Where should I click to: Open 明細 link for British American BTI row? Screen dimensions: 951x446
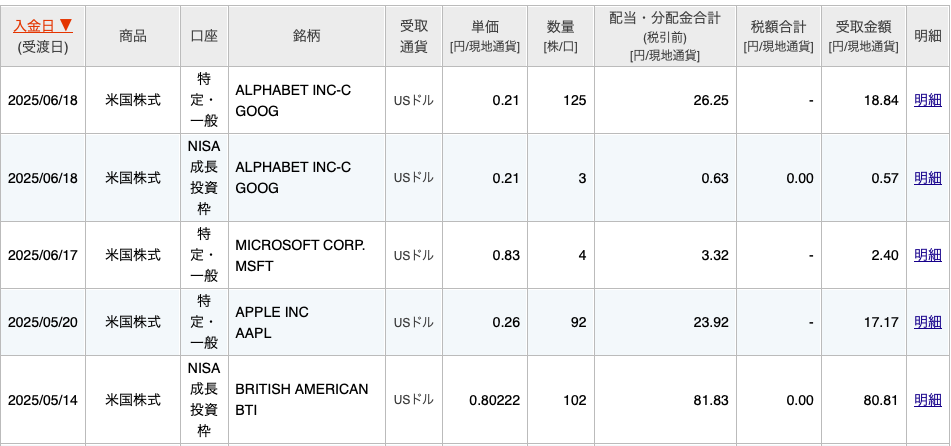point(927,400)
